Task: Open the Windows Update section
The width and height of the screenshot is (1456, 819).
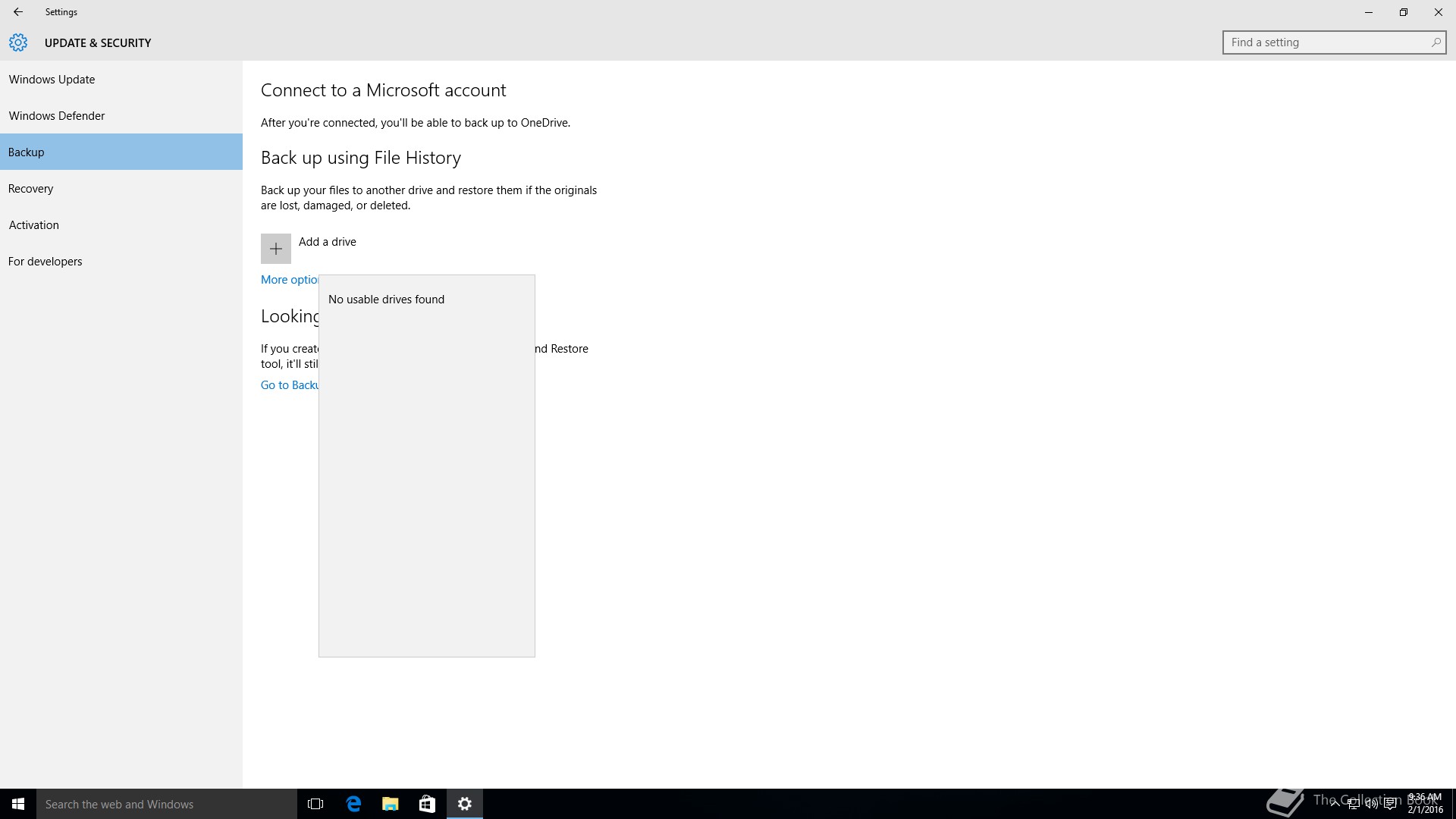Action: coord(121,80)
